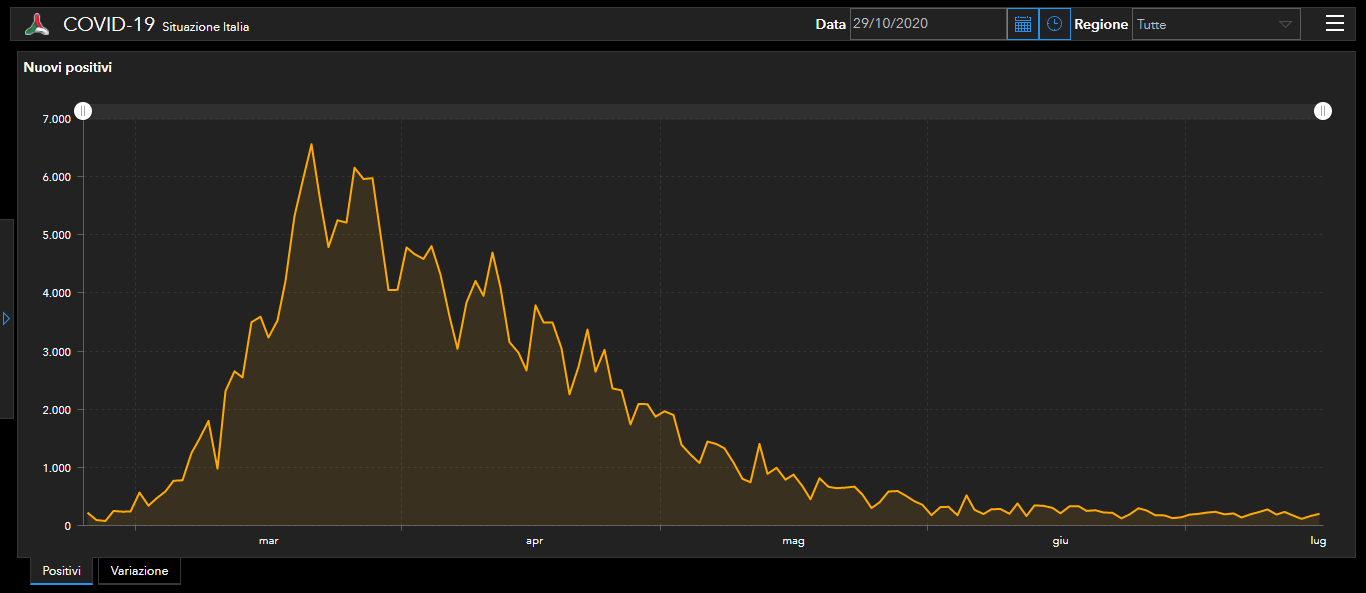Focus the Data field showing 29/10/2020

point(927,24)
